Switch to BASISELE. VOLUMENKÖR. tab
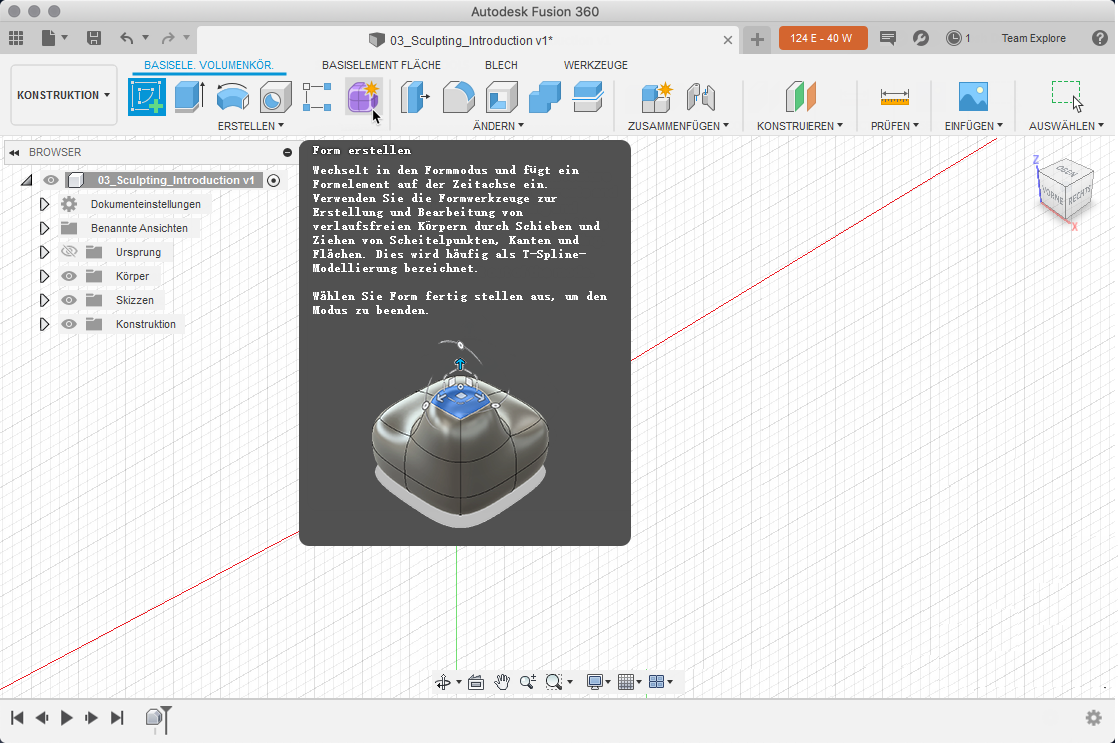Screen dimensions: 1120x750 [209, 65]
